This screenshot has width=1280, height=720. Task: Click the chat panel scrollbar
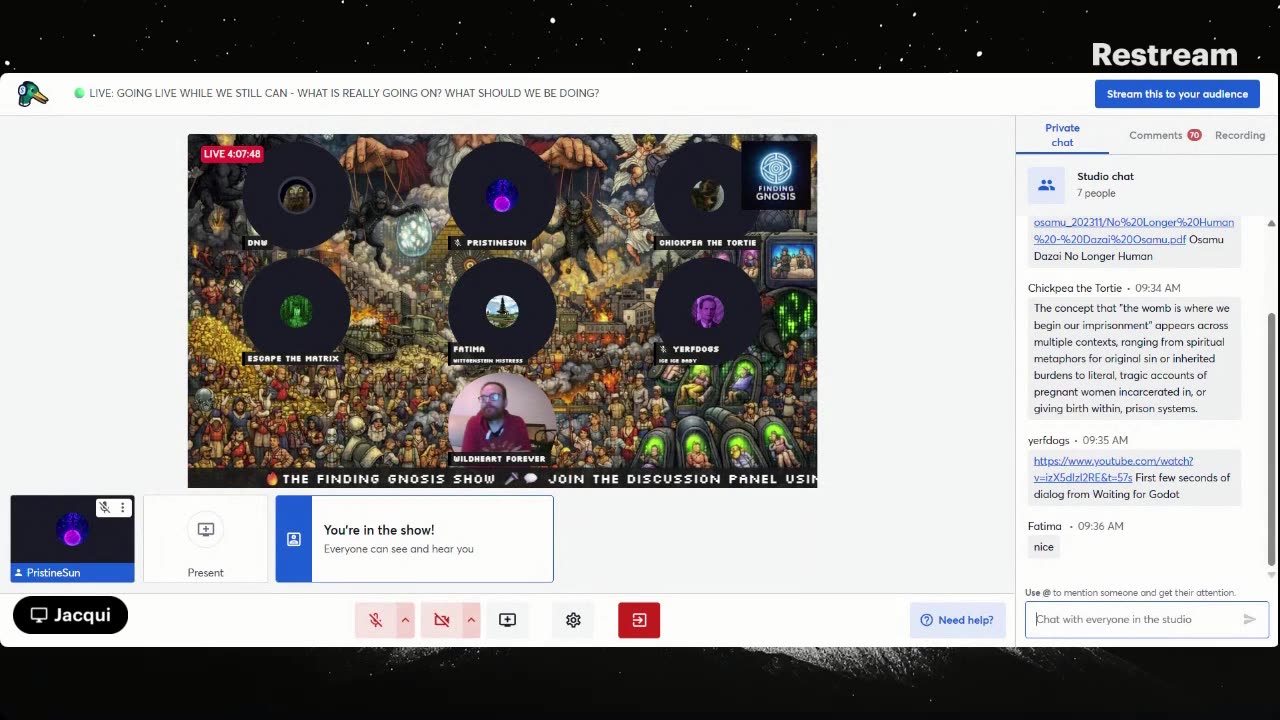(1272, 440)
